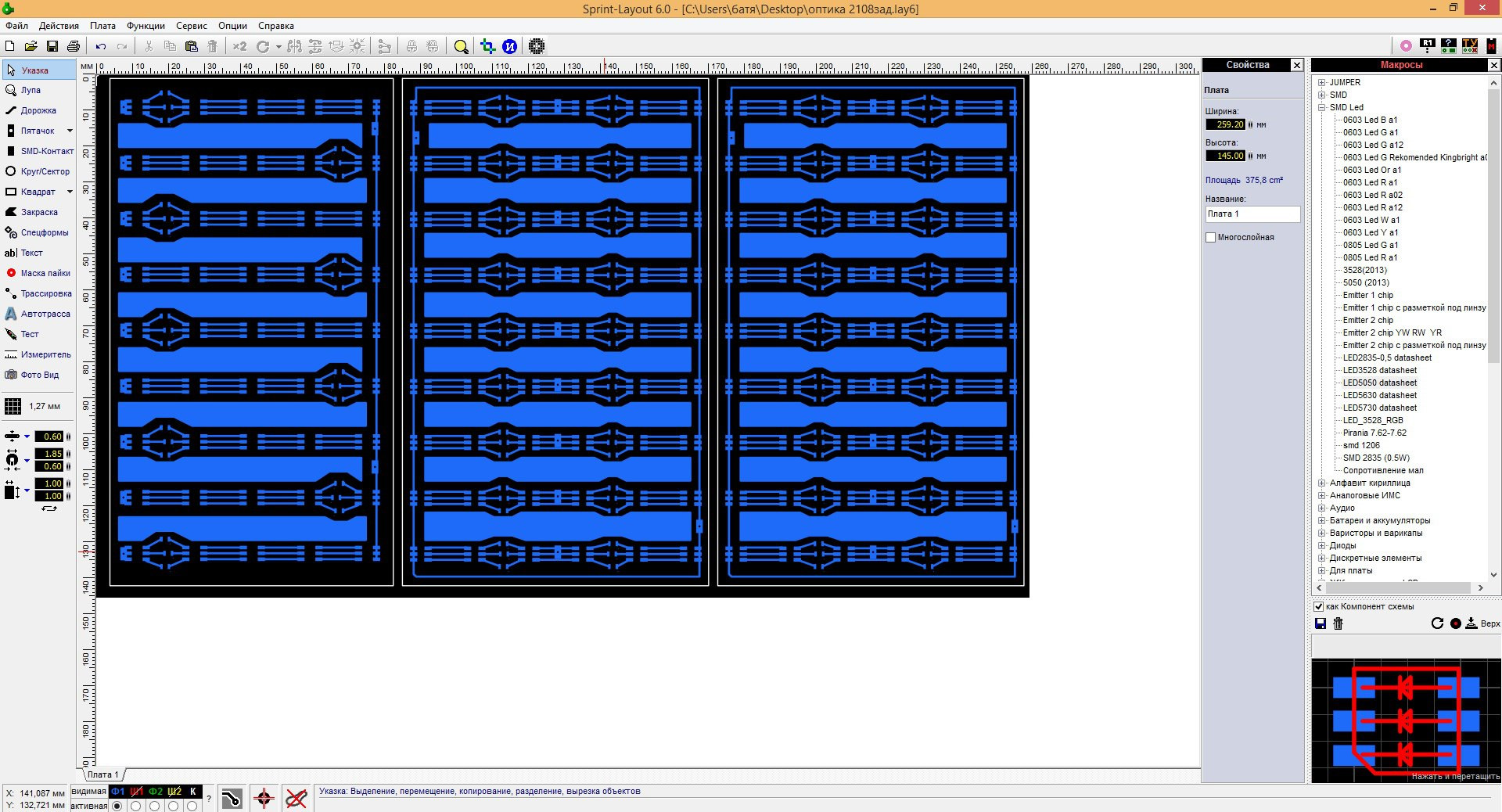
Task: Click the crossed-out loop icon in status bar
Action: click(296, 799)
